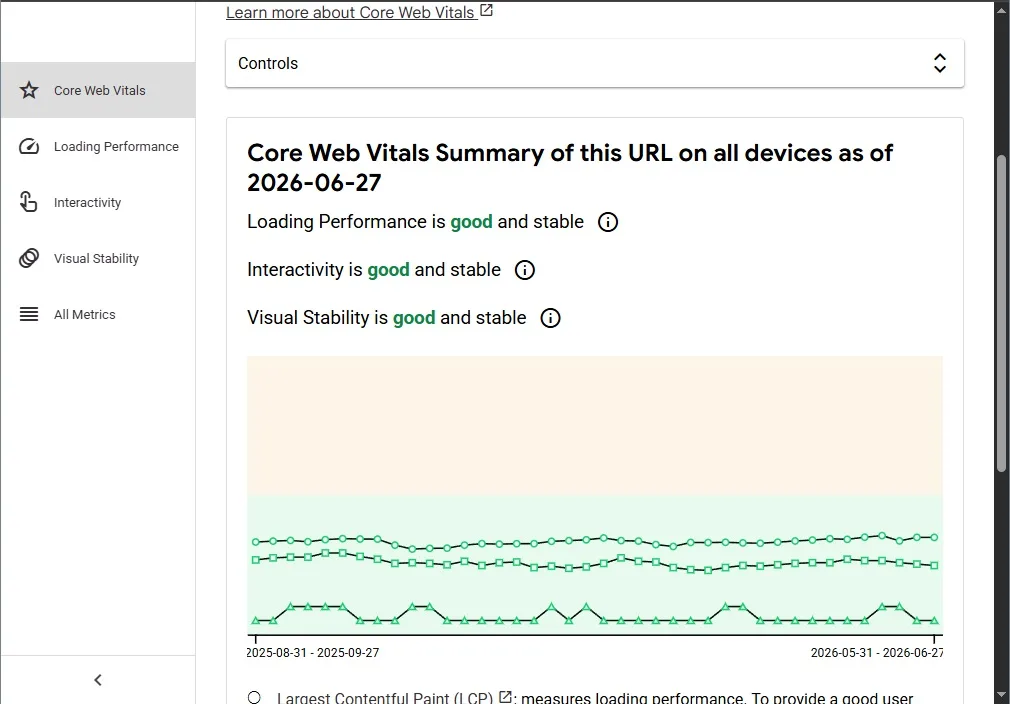Screen dimensions: 1010x704
Task: Click the Visual Stability overlapping circles icon
Action: point(28,258)
